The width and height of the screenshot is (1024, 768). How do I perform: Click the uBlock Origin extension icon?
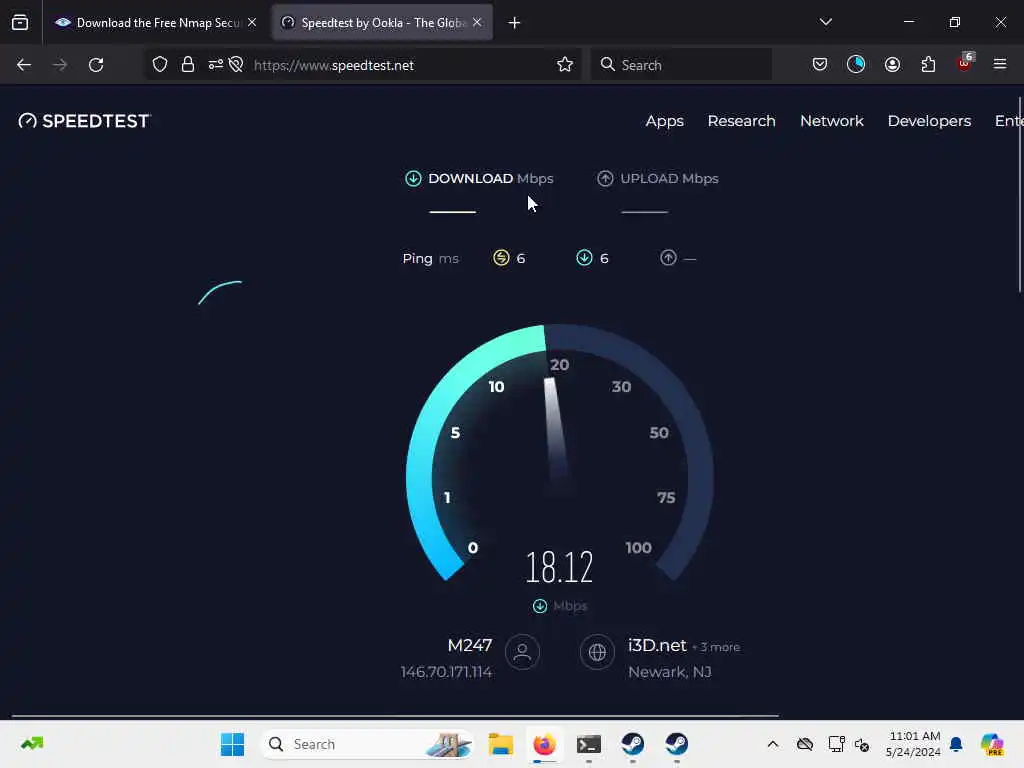(965, 63)
